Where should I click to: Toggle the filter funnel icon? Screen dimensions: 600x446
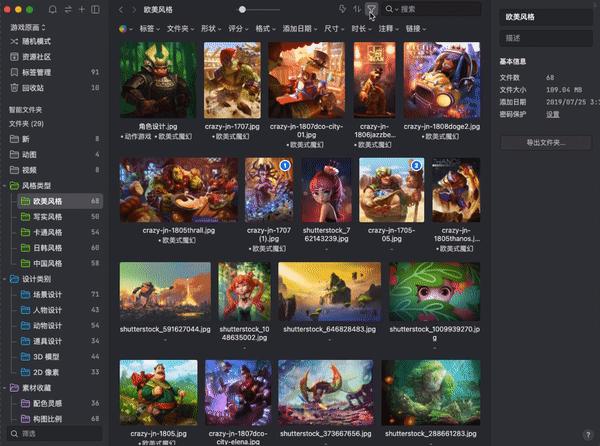371,9
